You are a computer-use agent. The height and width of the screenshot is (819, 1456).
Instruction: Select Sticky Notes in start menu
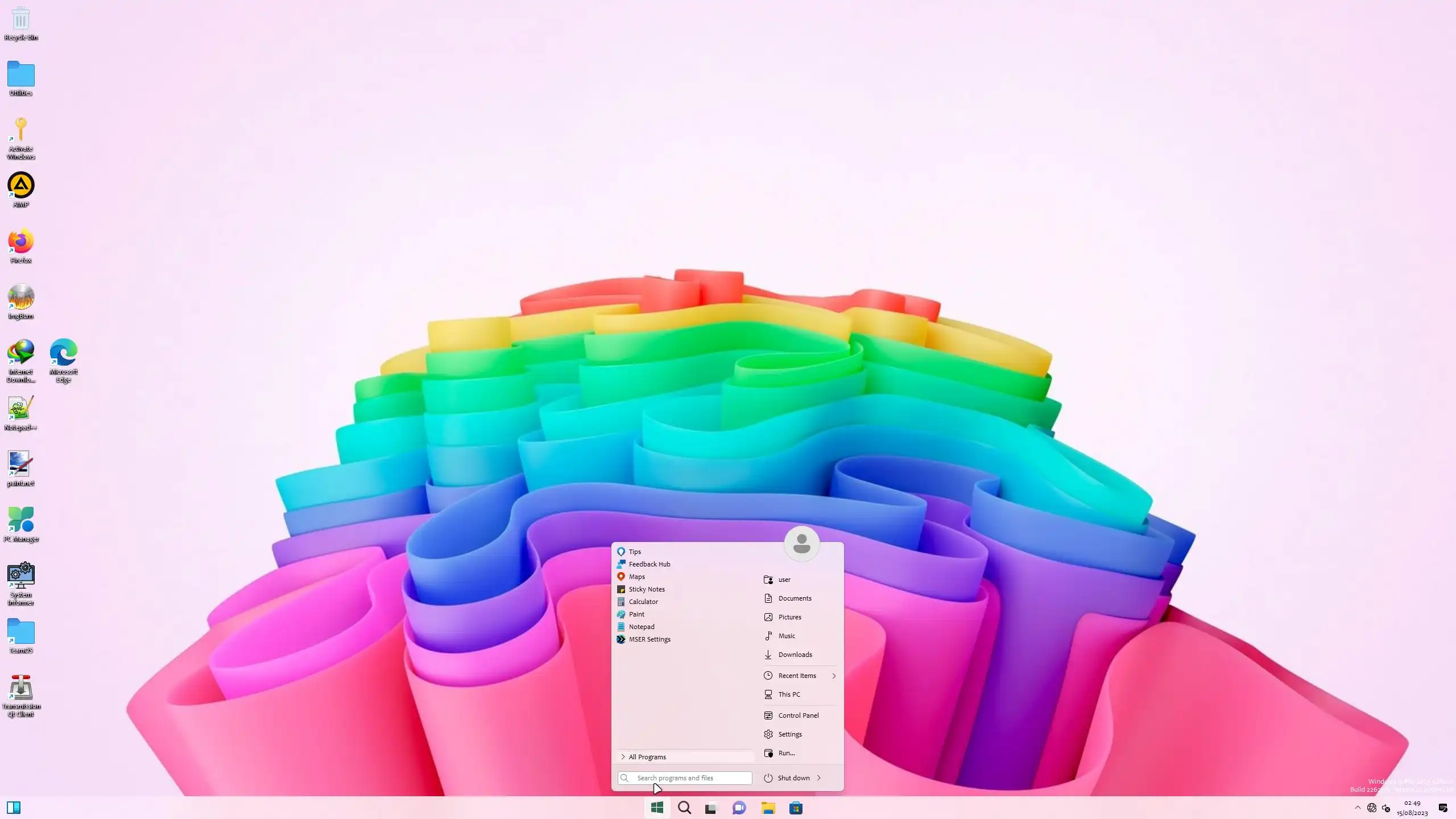point(646,589)
